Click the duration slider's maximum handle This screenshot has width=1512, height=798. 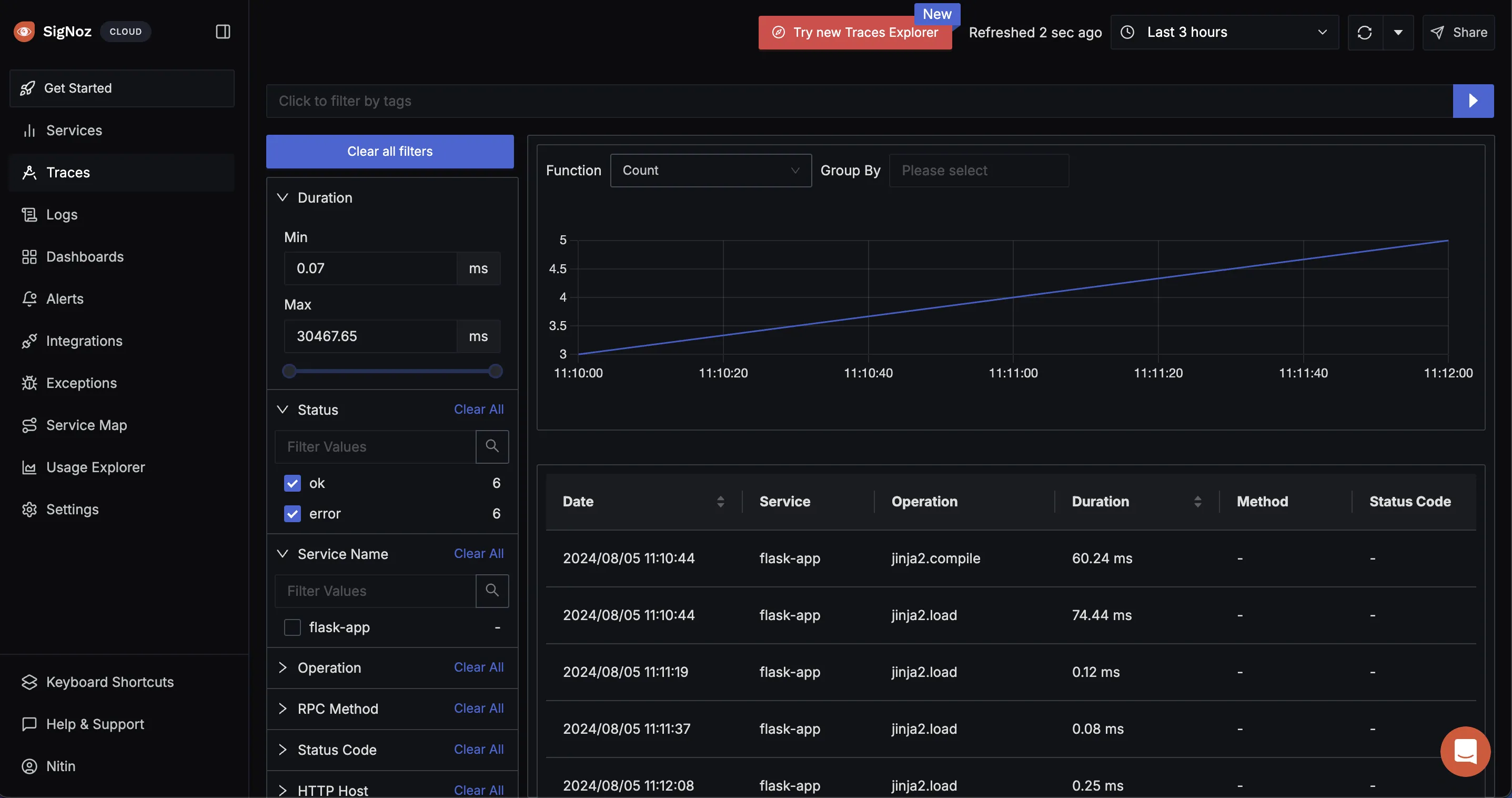point(496,371)
